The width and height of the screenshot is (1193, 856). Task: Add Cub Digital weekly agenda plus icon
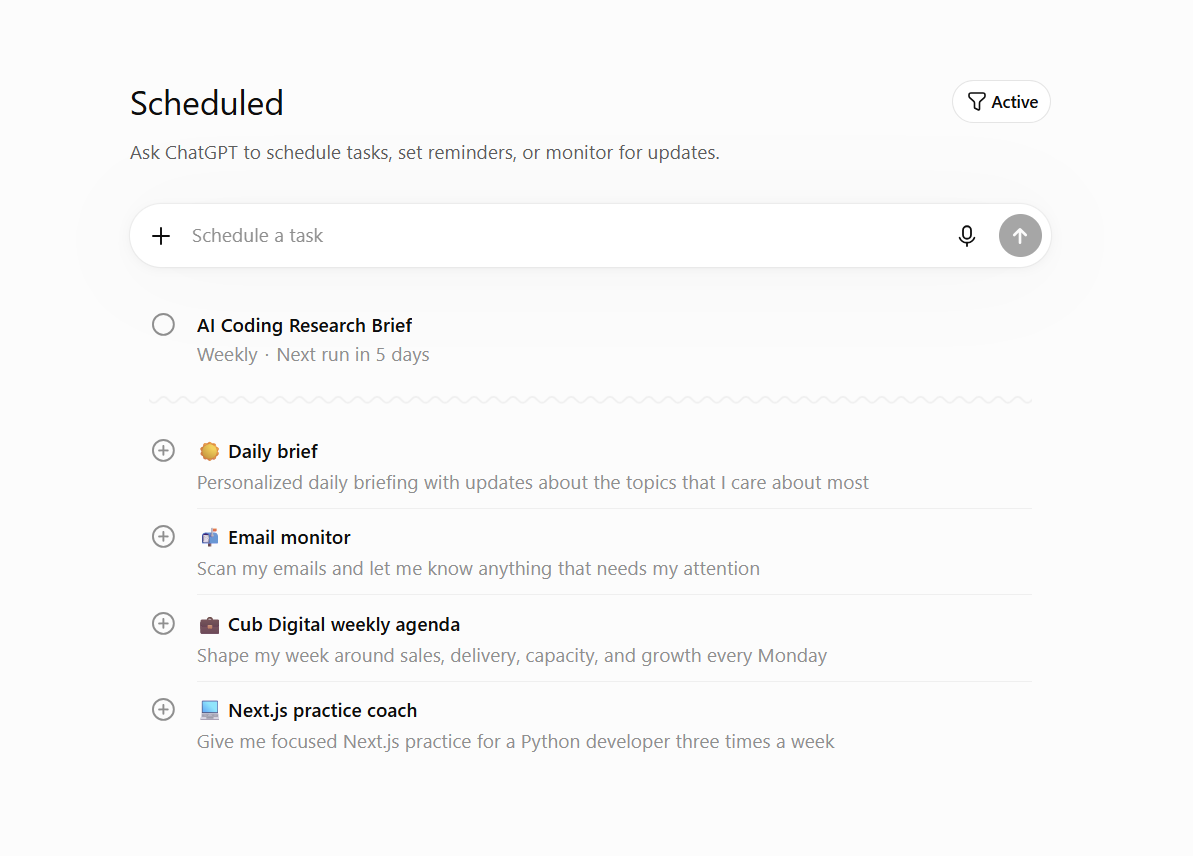[163, 623]
